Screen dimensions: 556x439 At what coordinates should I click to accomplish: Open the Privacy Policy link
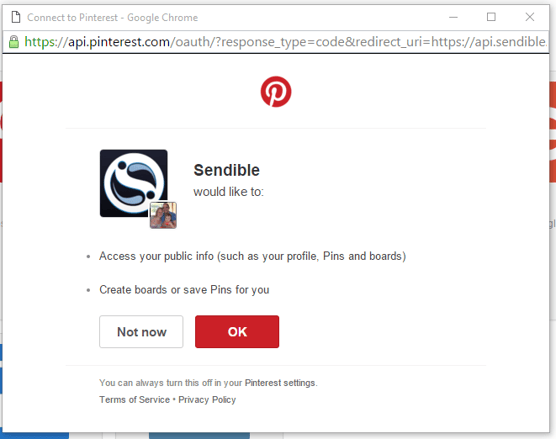207,400
